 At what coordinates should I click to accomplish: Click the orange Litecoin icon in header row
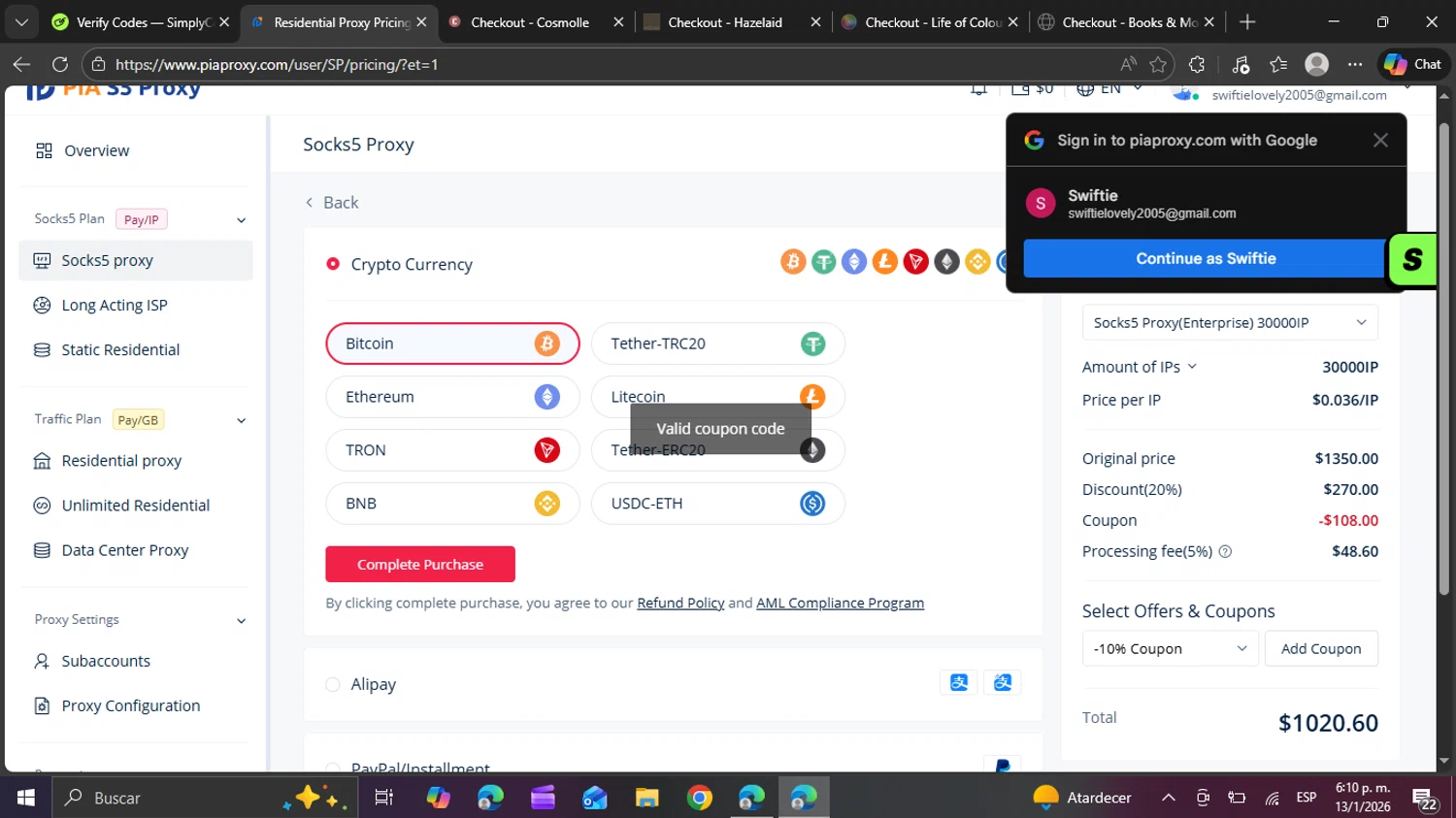click(x=885, y=261)
